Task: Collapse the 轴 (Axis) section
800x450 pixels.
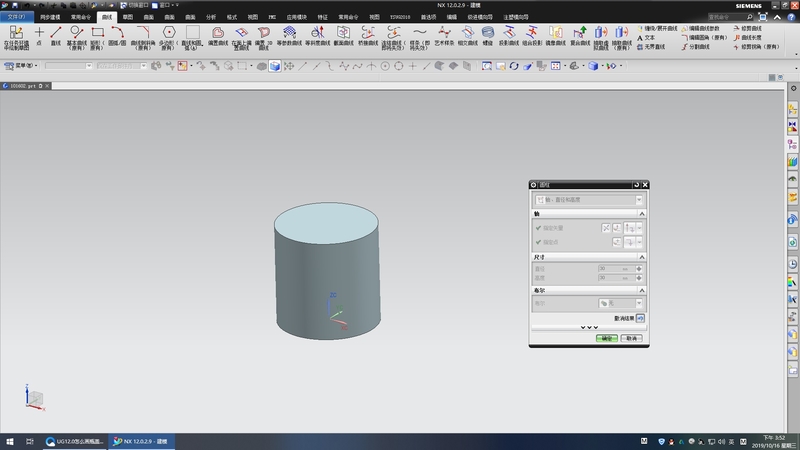Action: coord(642,214)
